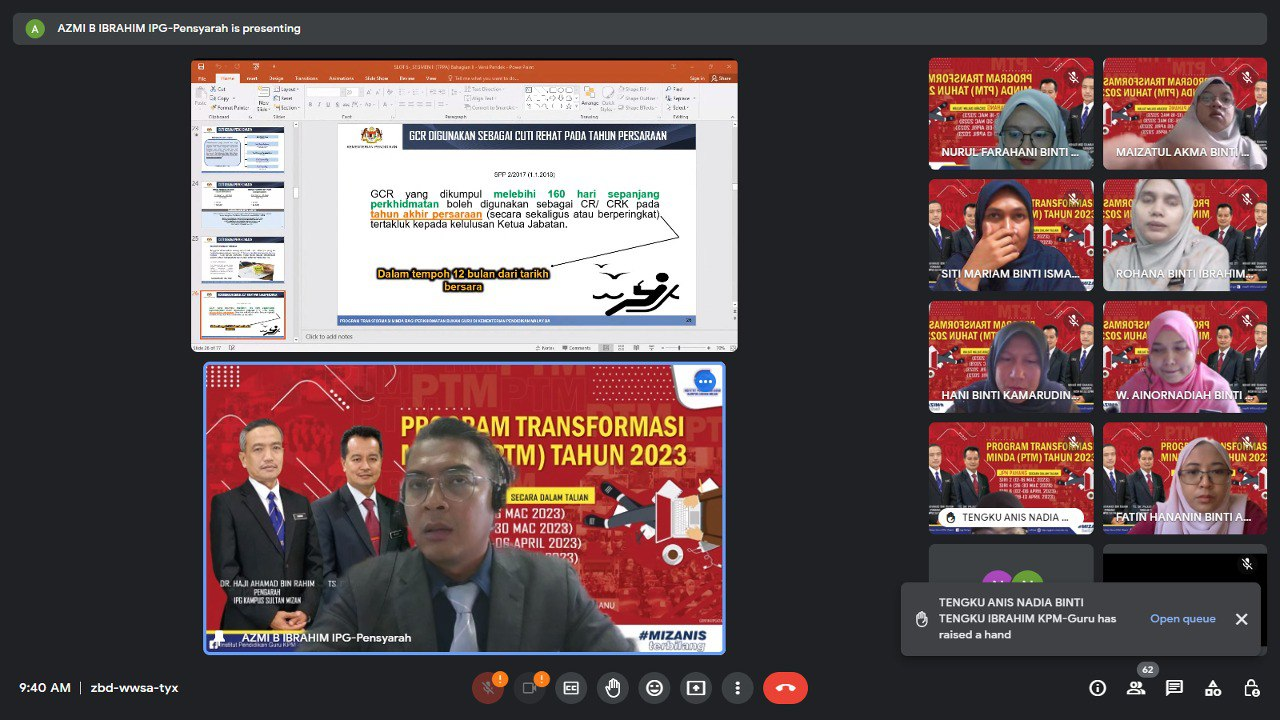The width and height of the screenshot is (1280, 720).
Task: Click the present now icon
Action: [x=696, y=688]
